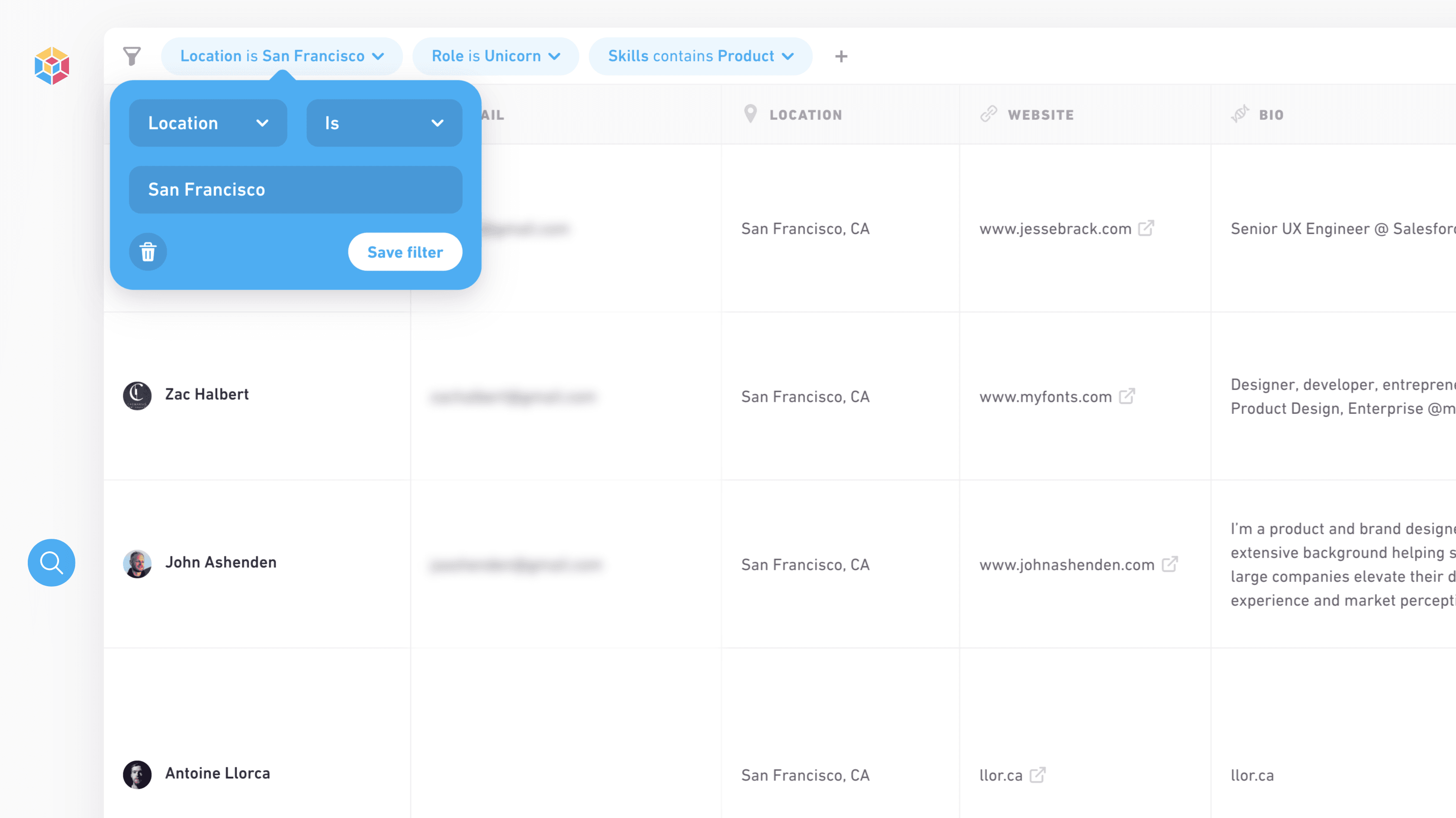Click Website column header
1456x818 pixels.
click(x=1040, y=115)
